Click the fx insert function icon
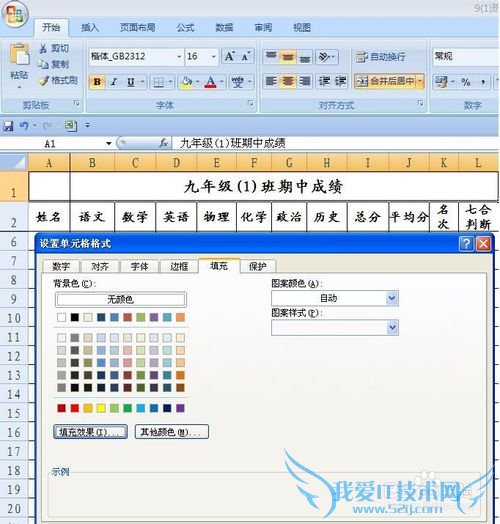The height and width of the screenshot is (524, 500). click(x=163, y=144)
